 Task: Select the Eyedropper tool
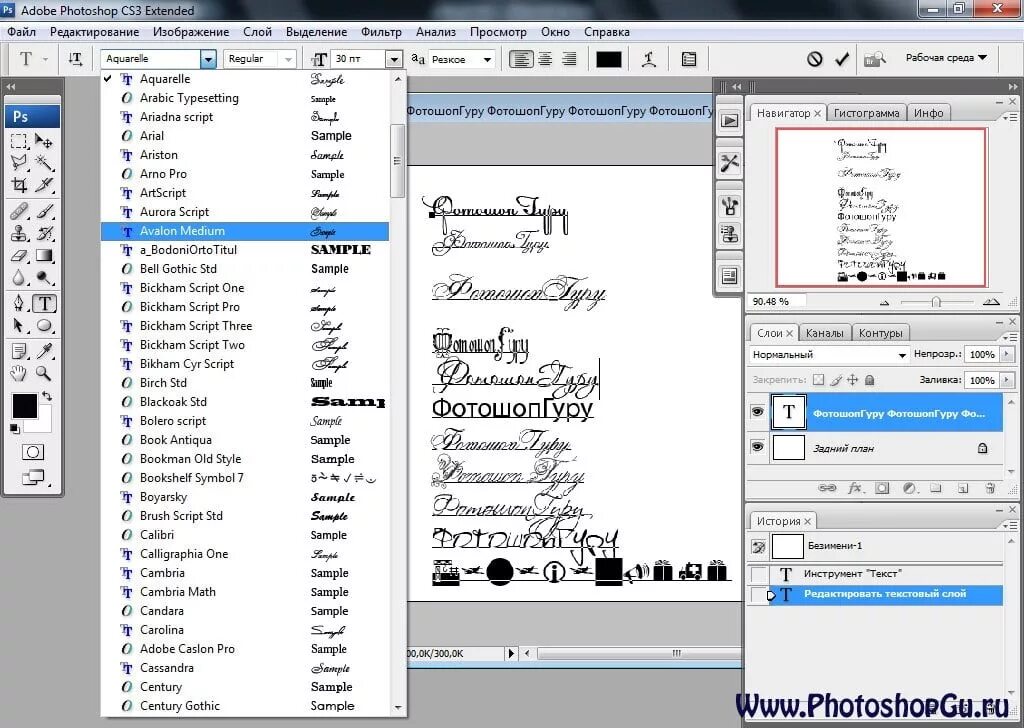[x=44, y=351]
